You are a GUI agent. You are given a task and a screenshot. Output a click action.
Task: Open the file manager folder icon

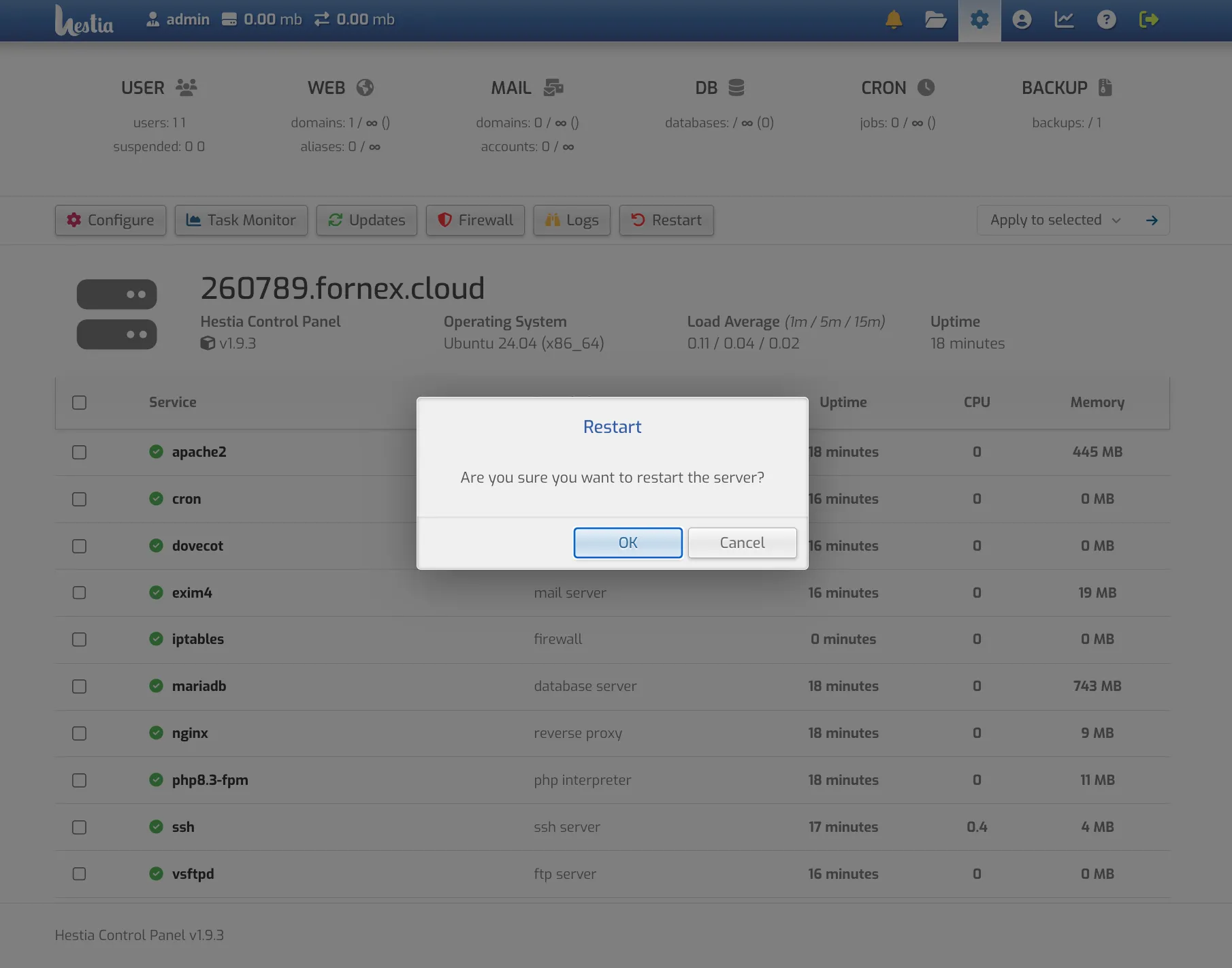pos(936,20)
